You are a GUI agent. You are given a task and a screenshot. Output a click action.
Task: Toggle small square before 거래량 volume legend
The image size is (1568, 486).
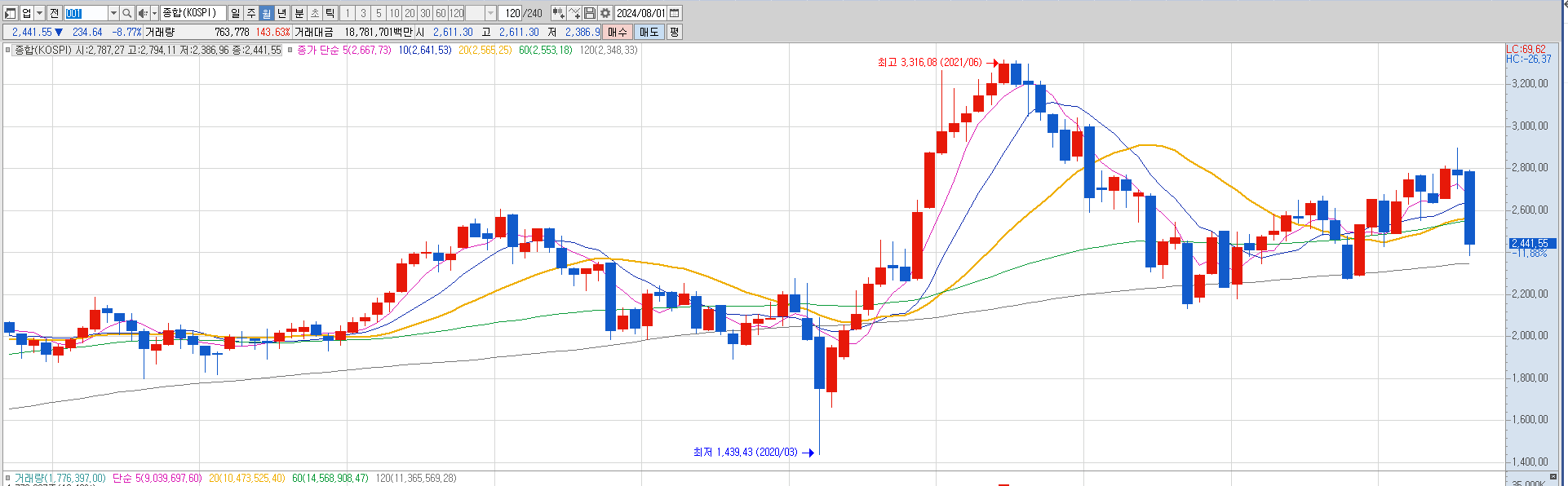tap(8, 479)
